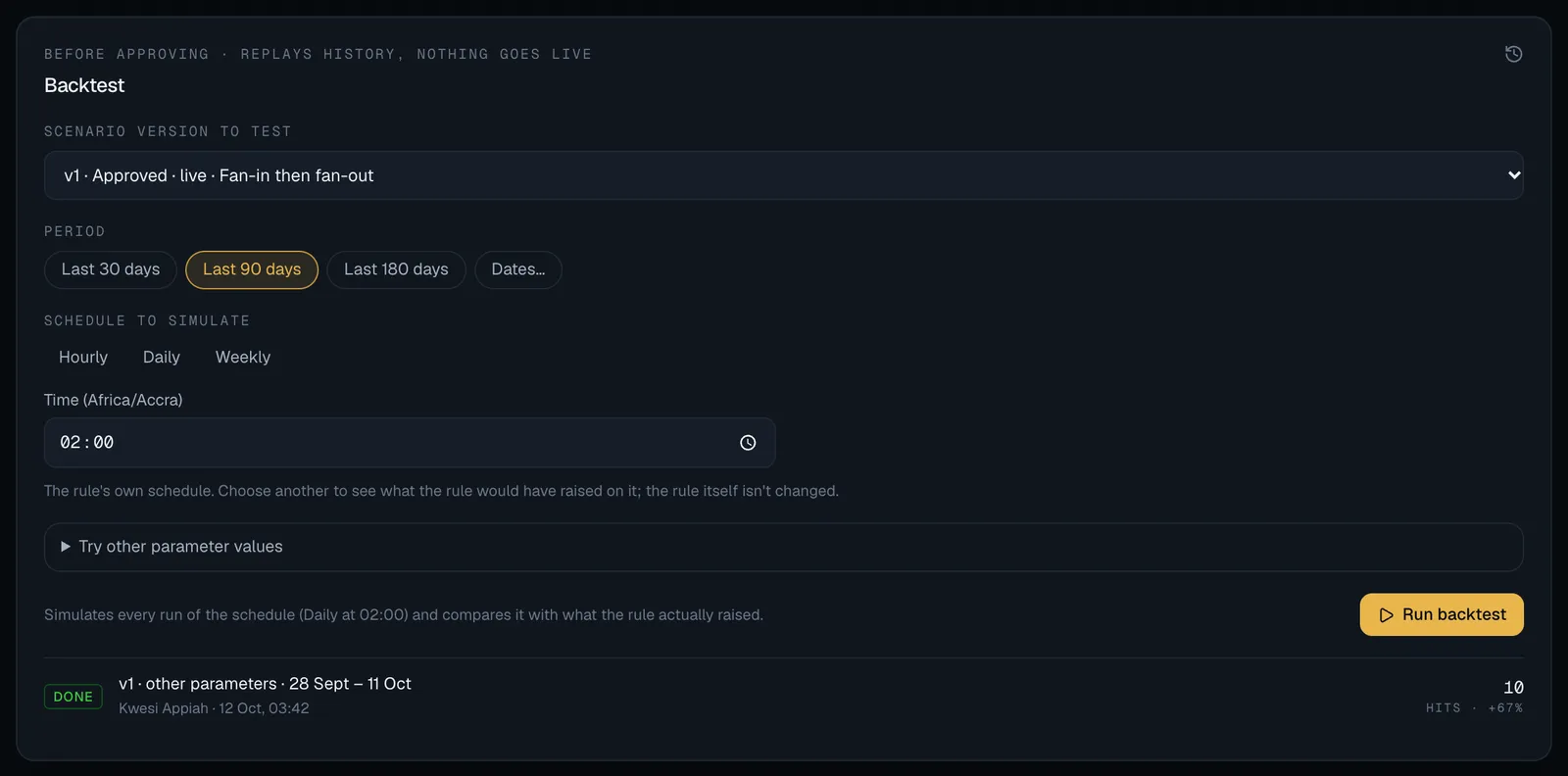1568x776 pixels.
Task: Click the backtest history icon
Action: tap(1513, 54)
